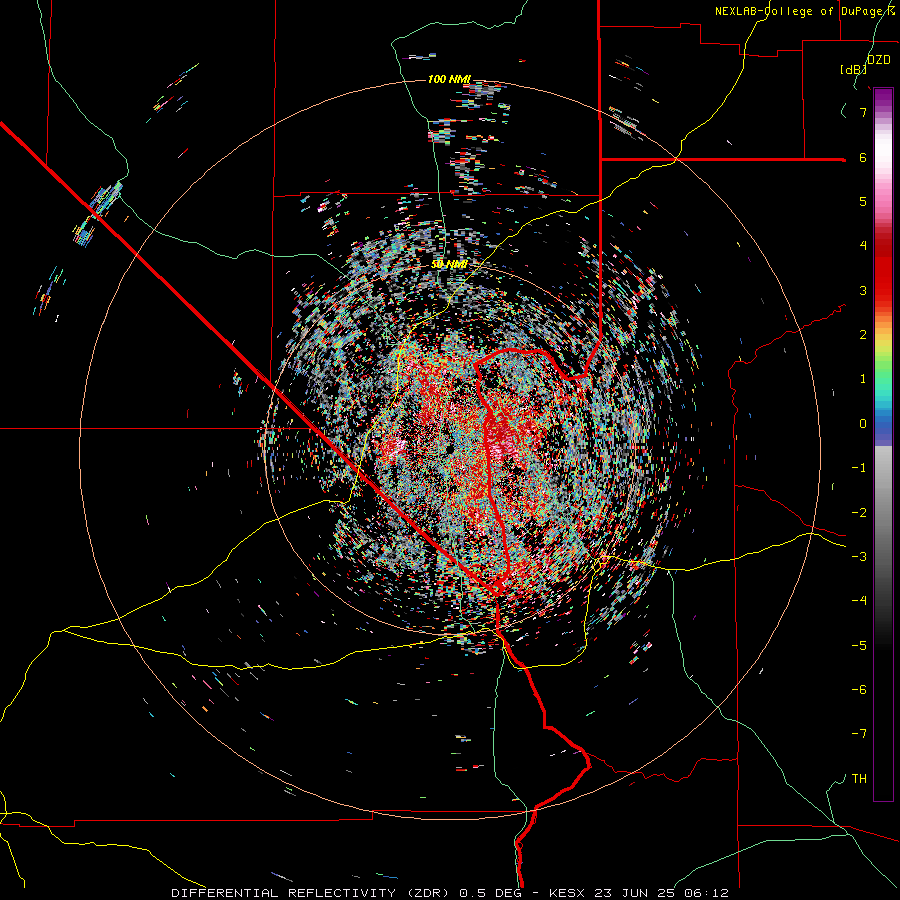900x900 pixels.
Task: Click the -6 value on the color scale
Action: click(x=859, y=690)
